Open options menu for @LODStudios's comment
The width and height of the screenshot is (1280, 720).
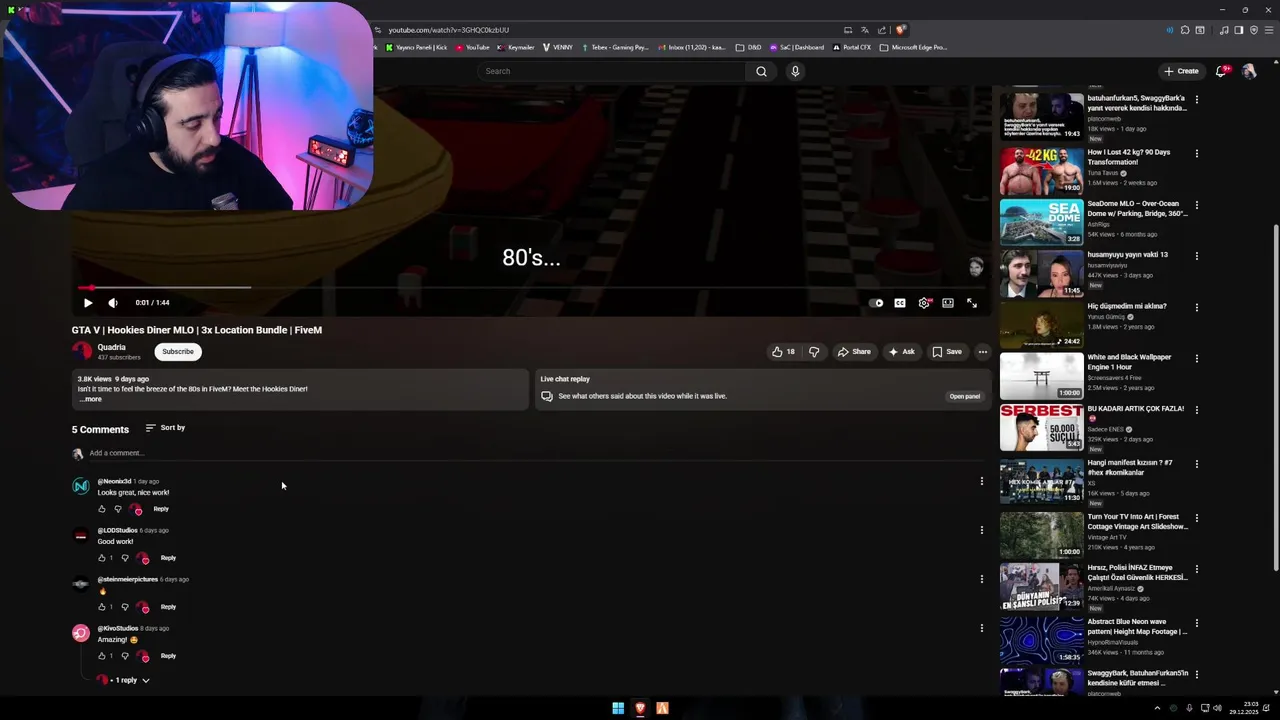pos(982,530)
